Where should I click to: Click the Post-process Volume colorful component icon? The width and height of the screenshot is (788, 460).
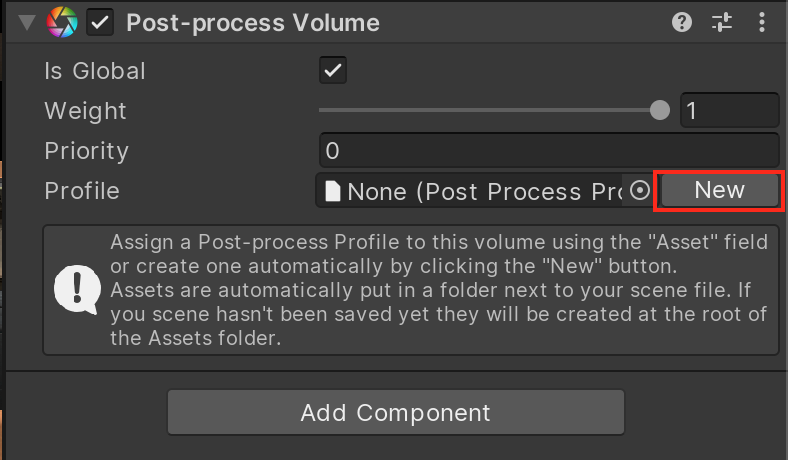(x=62, y=22)
